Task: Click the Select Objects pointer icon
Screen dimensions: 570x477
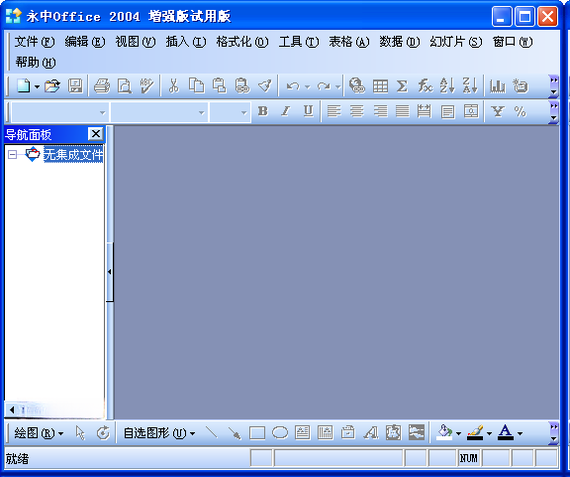Action: click(x=80, y=433)
